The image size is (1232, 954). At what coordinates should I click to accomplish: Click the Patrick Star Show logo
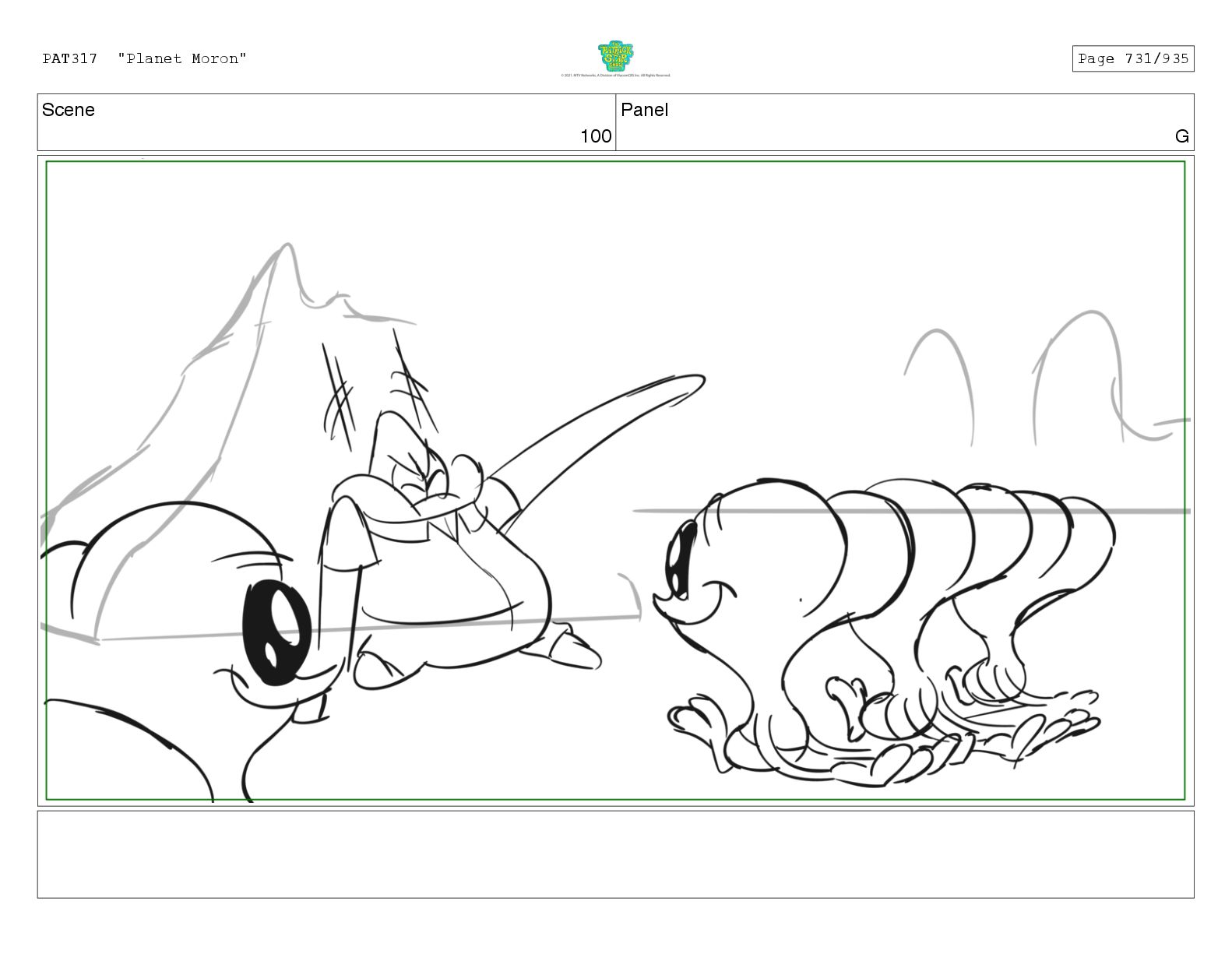point(615,57)
